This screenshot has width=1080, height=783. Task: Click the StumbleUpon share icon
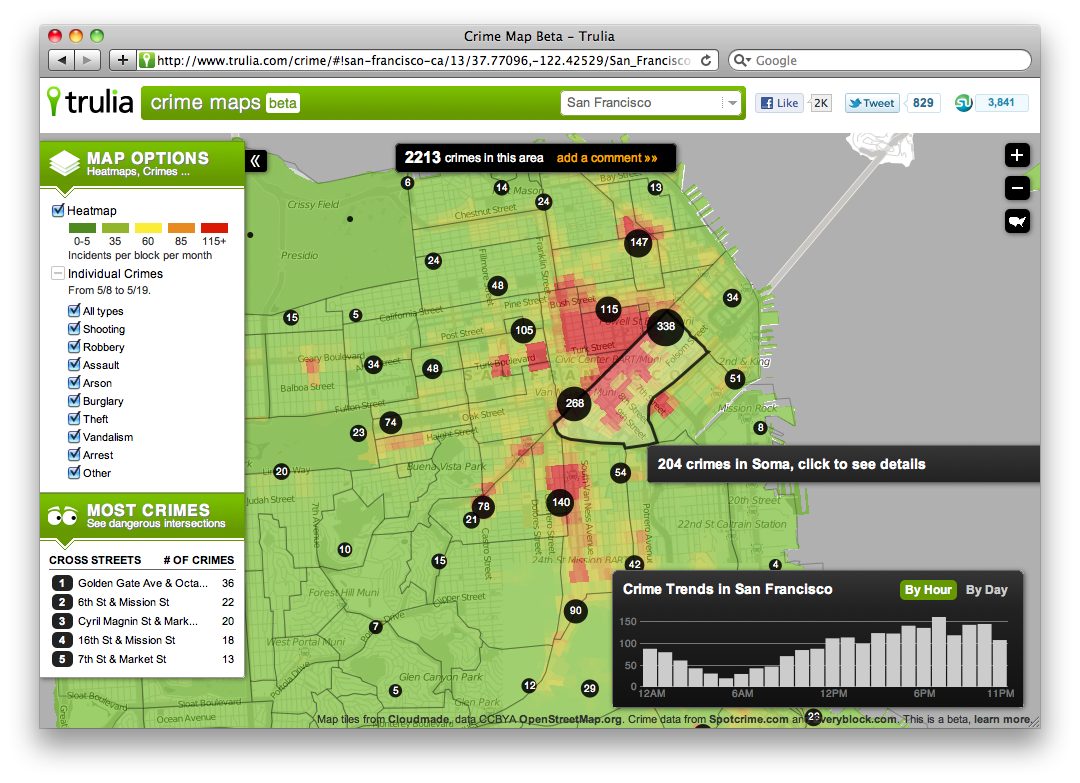click(x=962, y=102)
